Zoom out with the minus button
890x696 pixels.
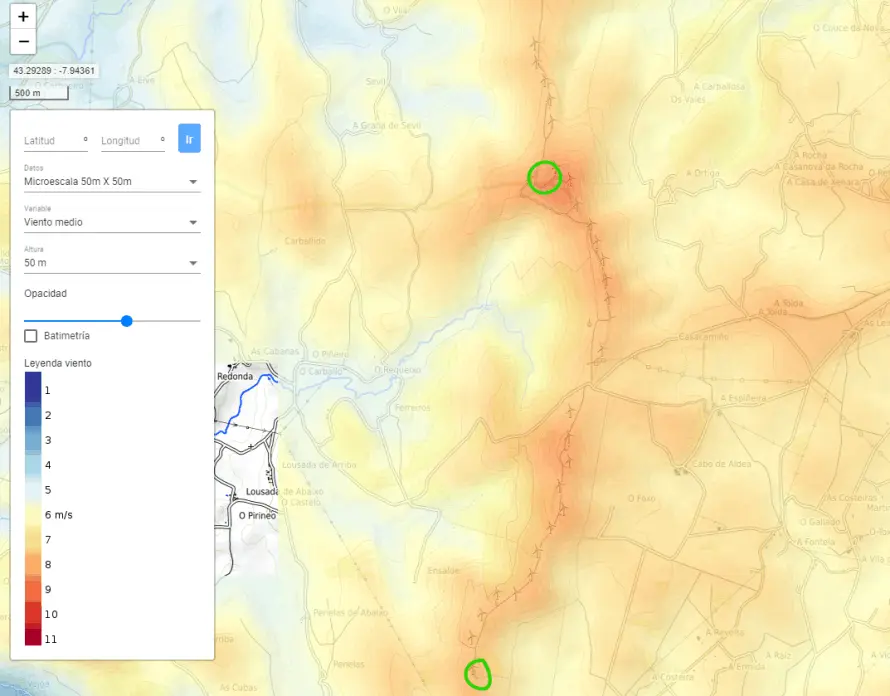(23, 42)
